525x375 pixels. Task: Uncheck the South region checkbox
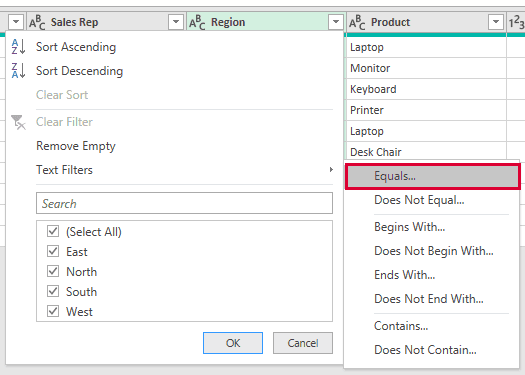pos(53,291)
